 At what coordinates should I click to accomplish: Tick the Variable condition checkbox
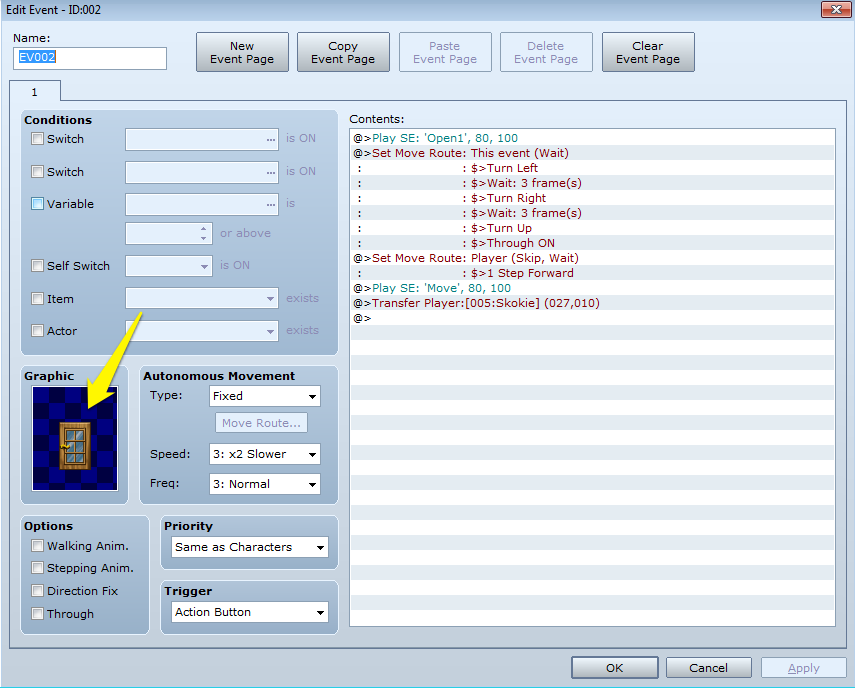pos(37,204)
